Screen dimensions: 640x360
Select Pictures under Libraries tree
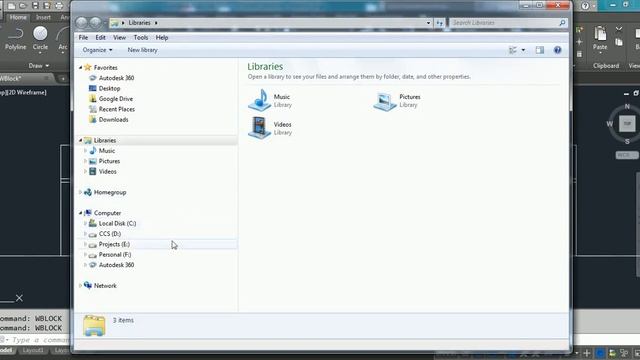(109, 161)
